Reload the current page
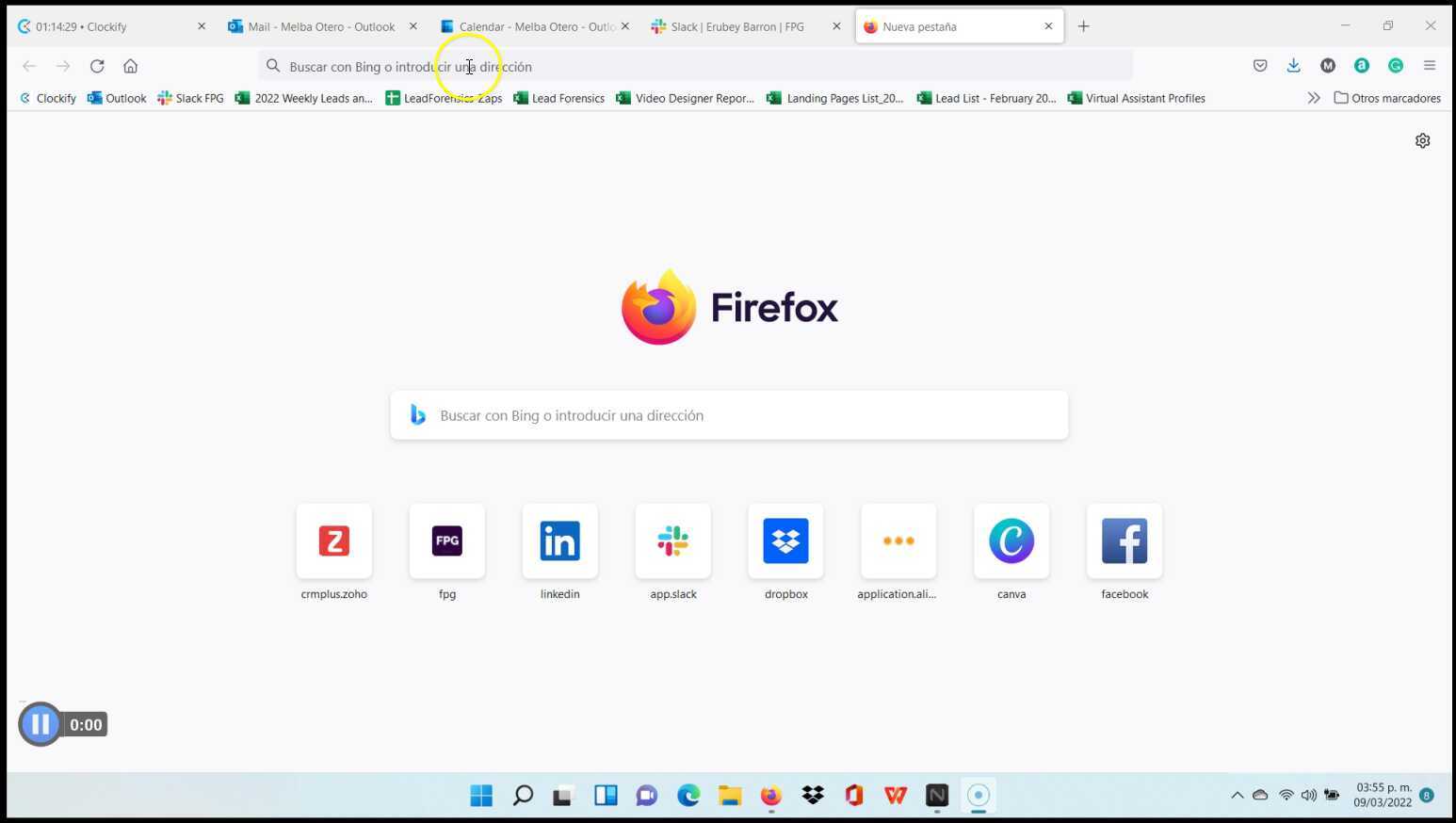Image resolution: width=1456 pixels, height=823 pixels. pos(97,66)
